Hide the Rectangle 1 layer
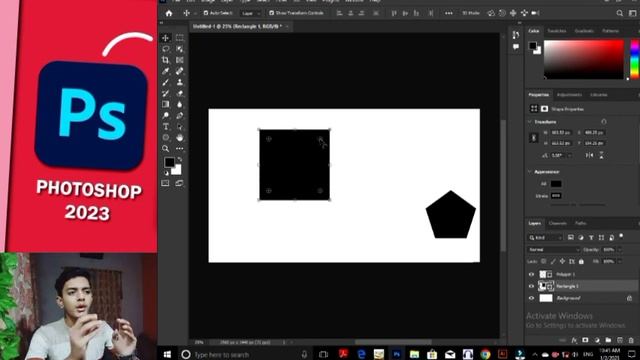Viewport: 640px width, 360px height. 531,286
